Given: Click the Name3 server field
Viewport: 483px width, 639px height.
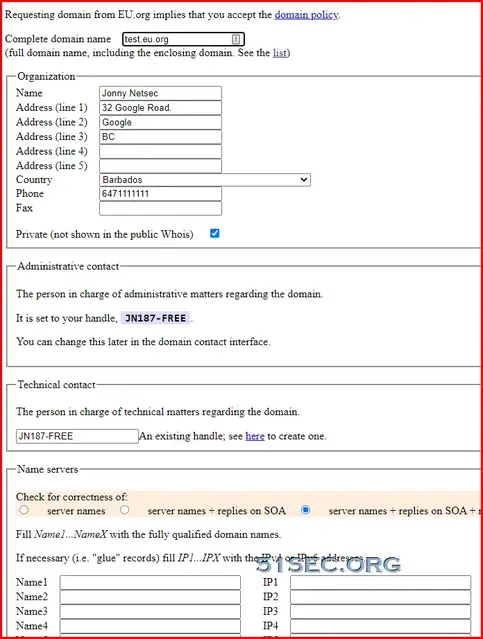Looking at the screenshot, I should [x=150, y=611].
